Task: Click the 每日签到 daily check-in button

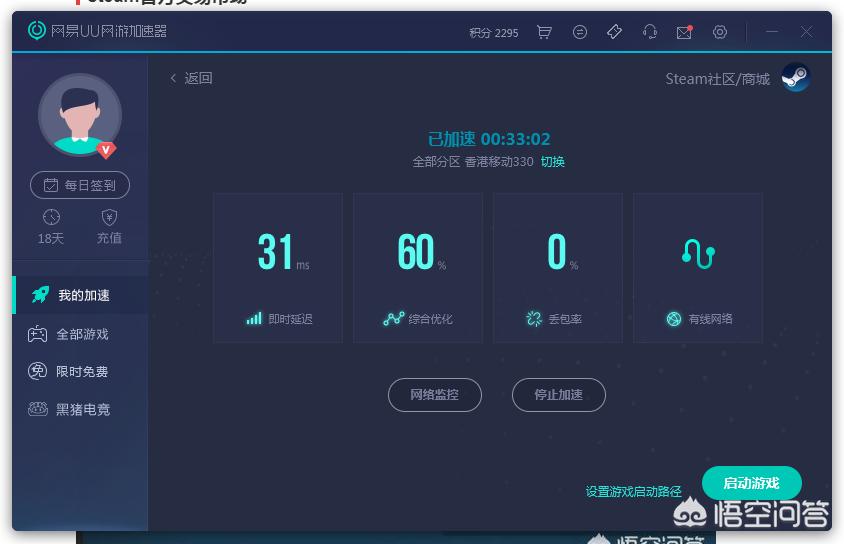Action: tap(80, 185)
